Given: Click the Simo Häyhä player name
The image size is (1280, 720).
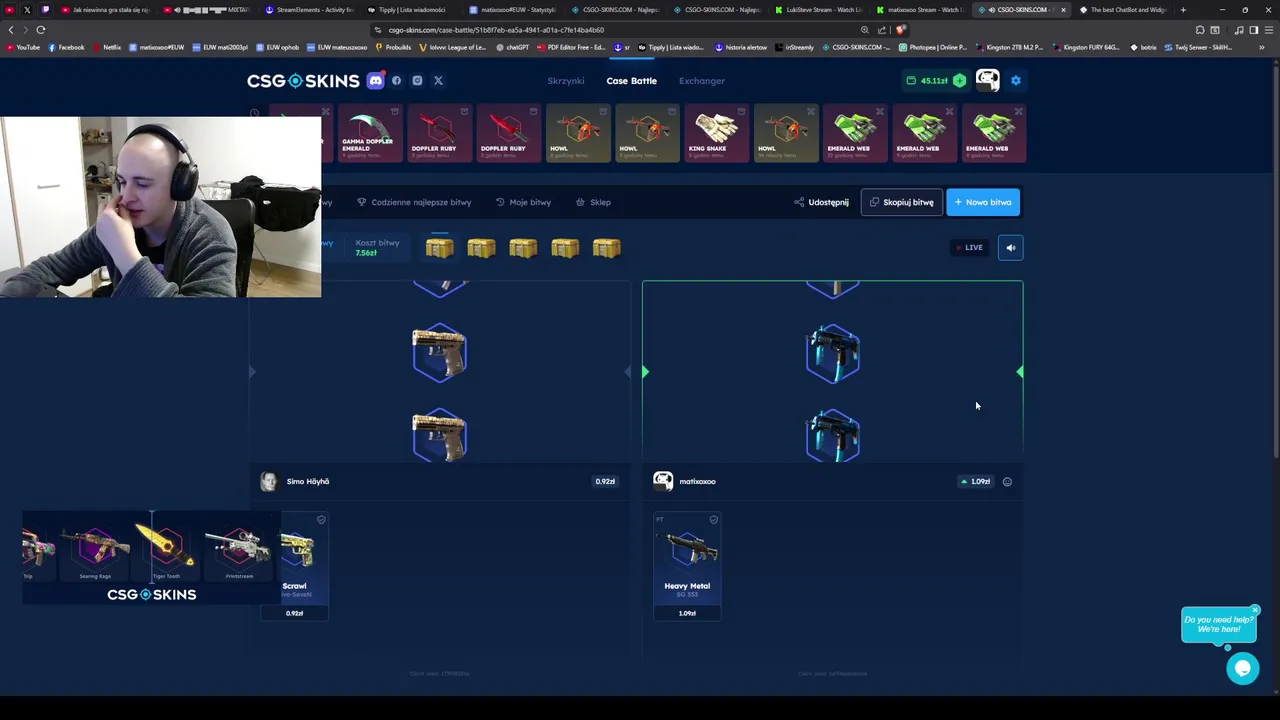Looking at the screenshot, I should tap(308, 482).
